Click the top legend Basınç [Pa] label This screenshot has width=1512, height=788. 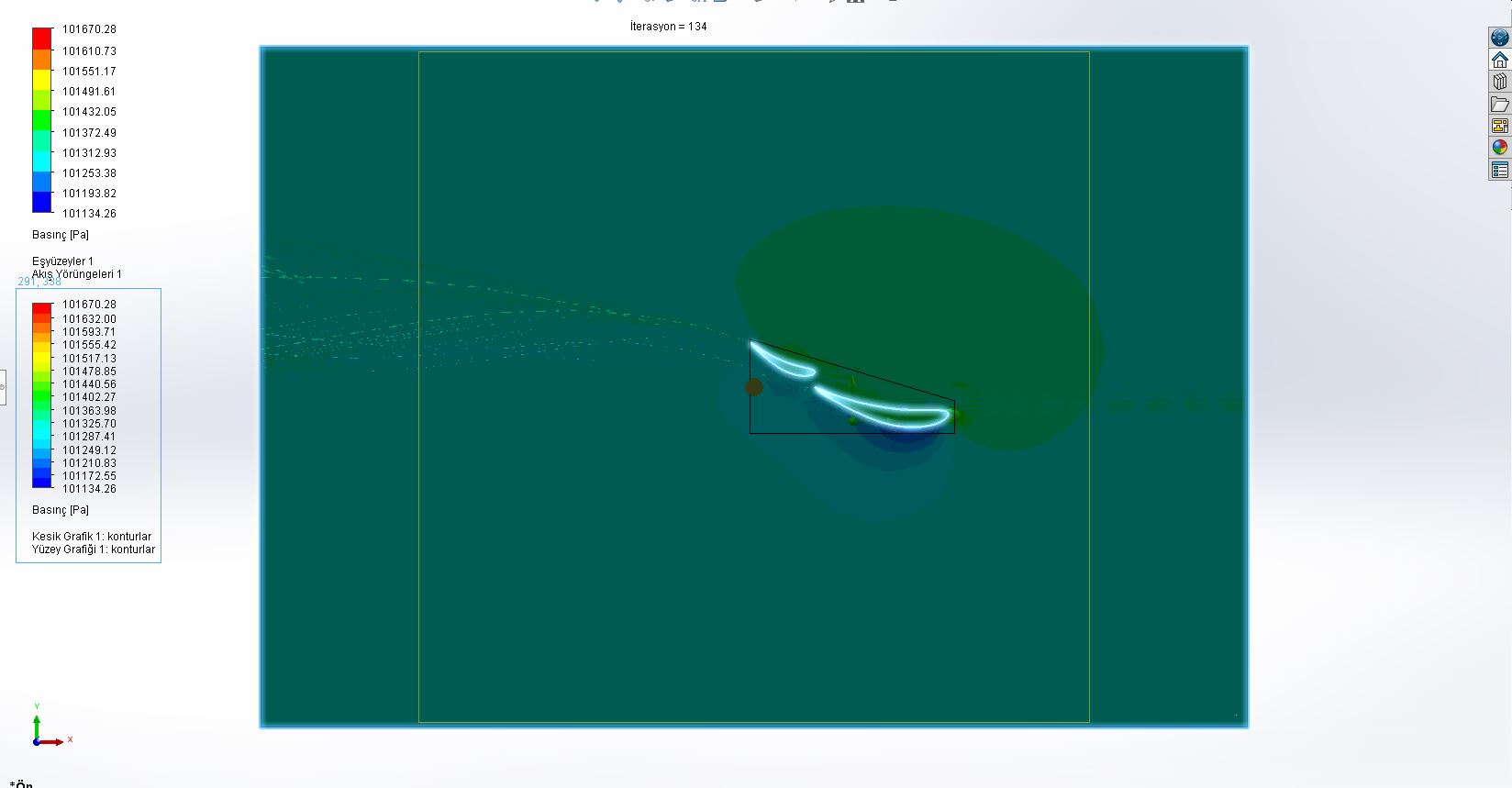61,235
